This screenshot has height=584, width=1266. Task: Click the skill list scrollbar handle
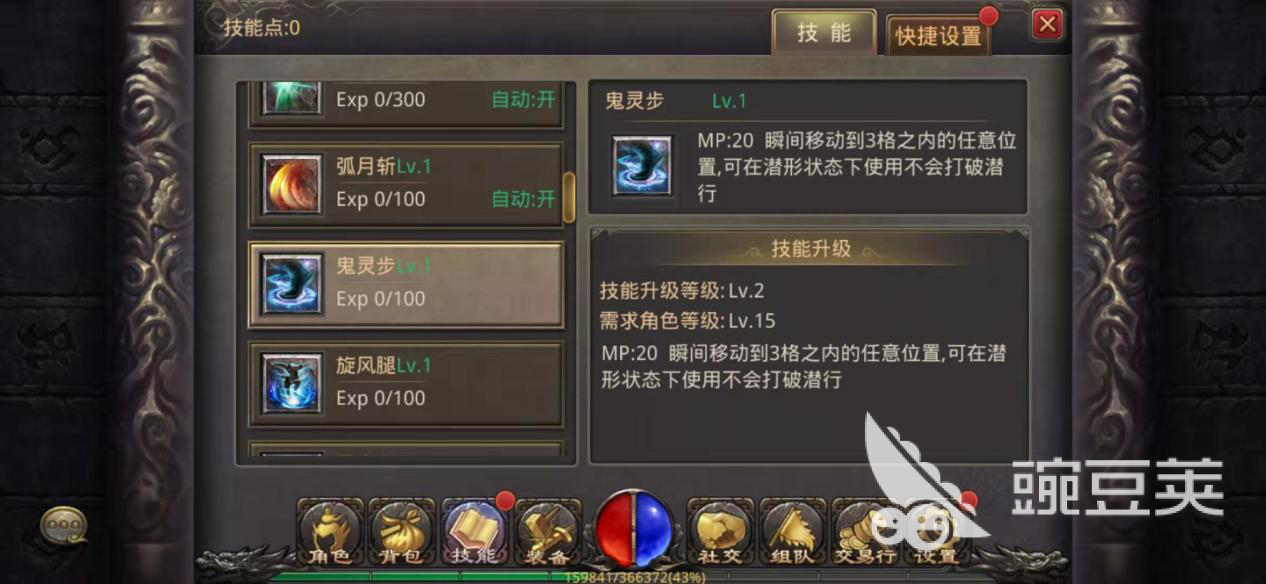point(569,197)
